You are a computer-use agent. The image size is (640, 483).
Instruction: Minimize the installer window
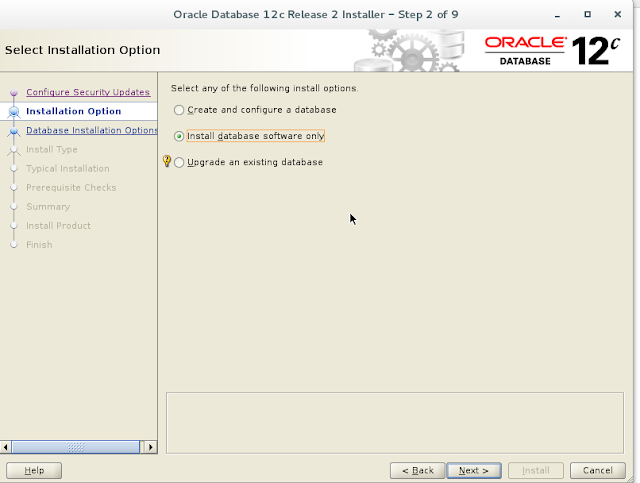(x=557, y=15)
